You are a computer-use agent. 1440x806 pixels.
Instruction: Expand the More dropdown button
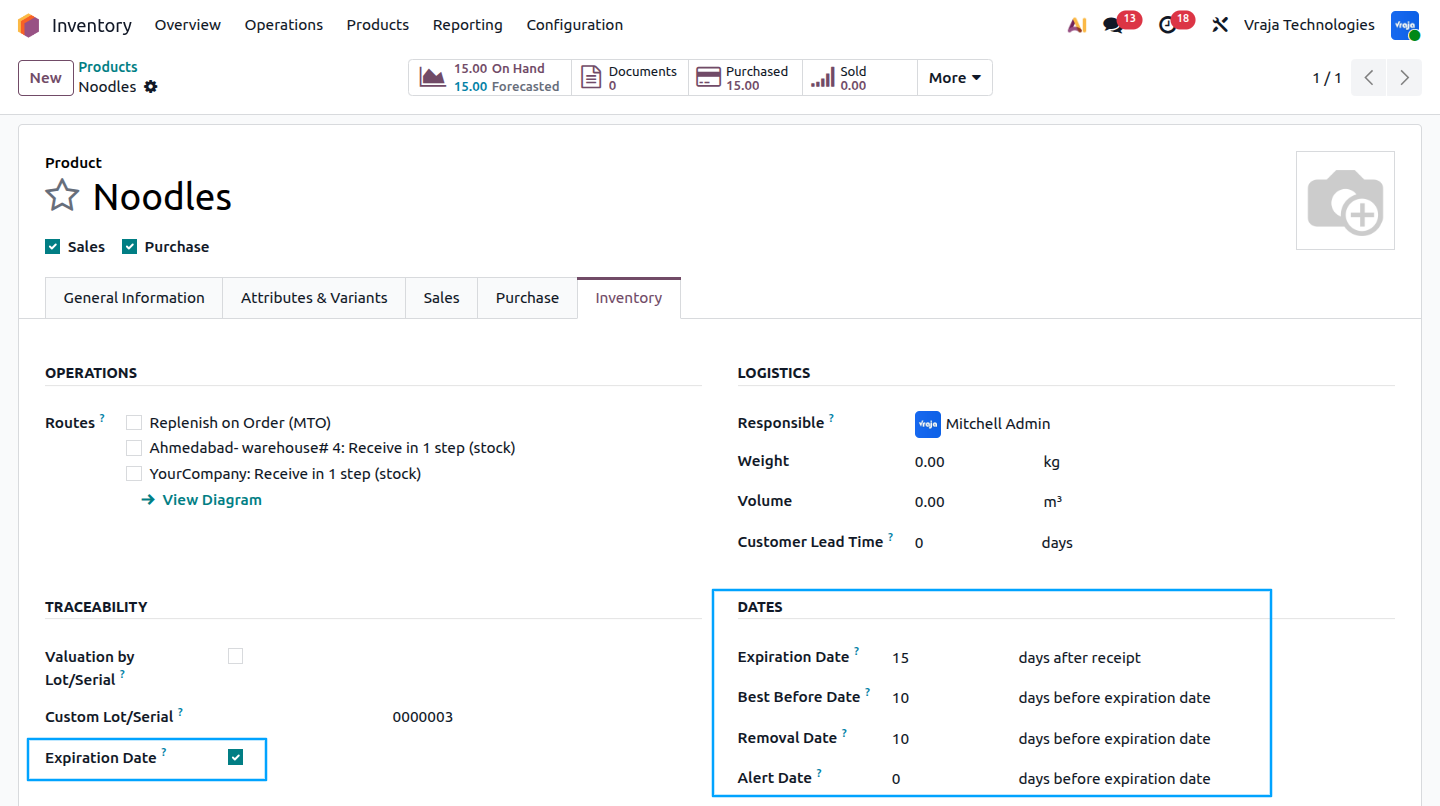coord(955,78)
